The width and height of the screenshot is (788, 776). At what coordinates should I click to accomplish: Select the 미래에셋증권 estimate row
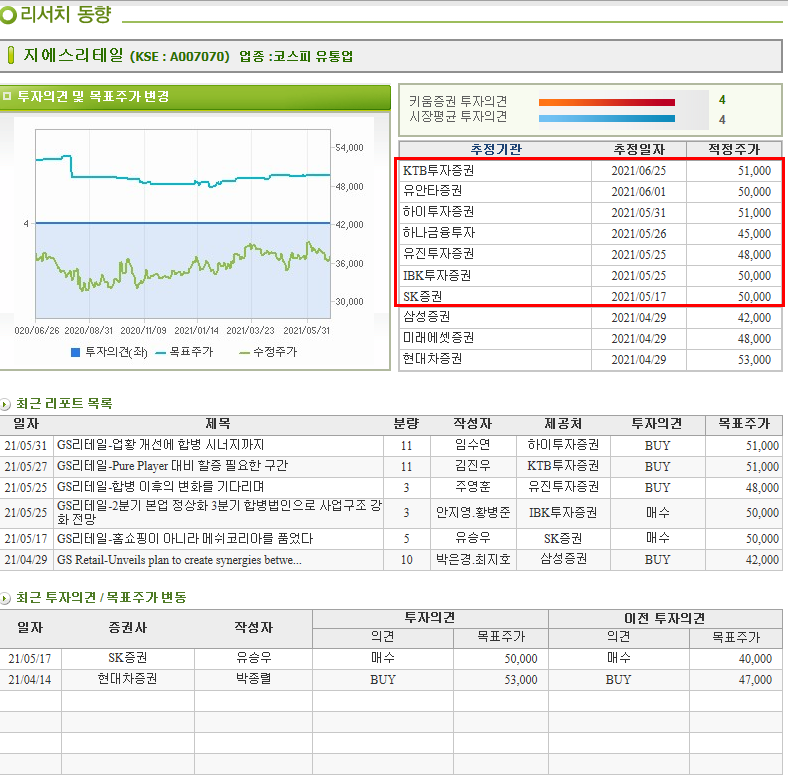590,339
